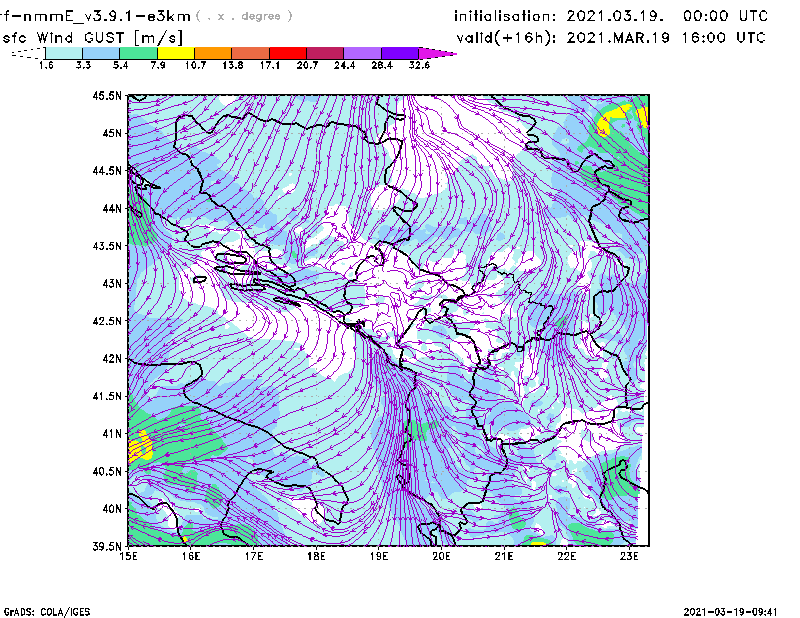Click the 19E longitude tick label
The height and width of the screenshot is (618, 800).
point(379,557)
